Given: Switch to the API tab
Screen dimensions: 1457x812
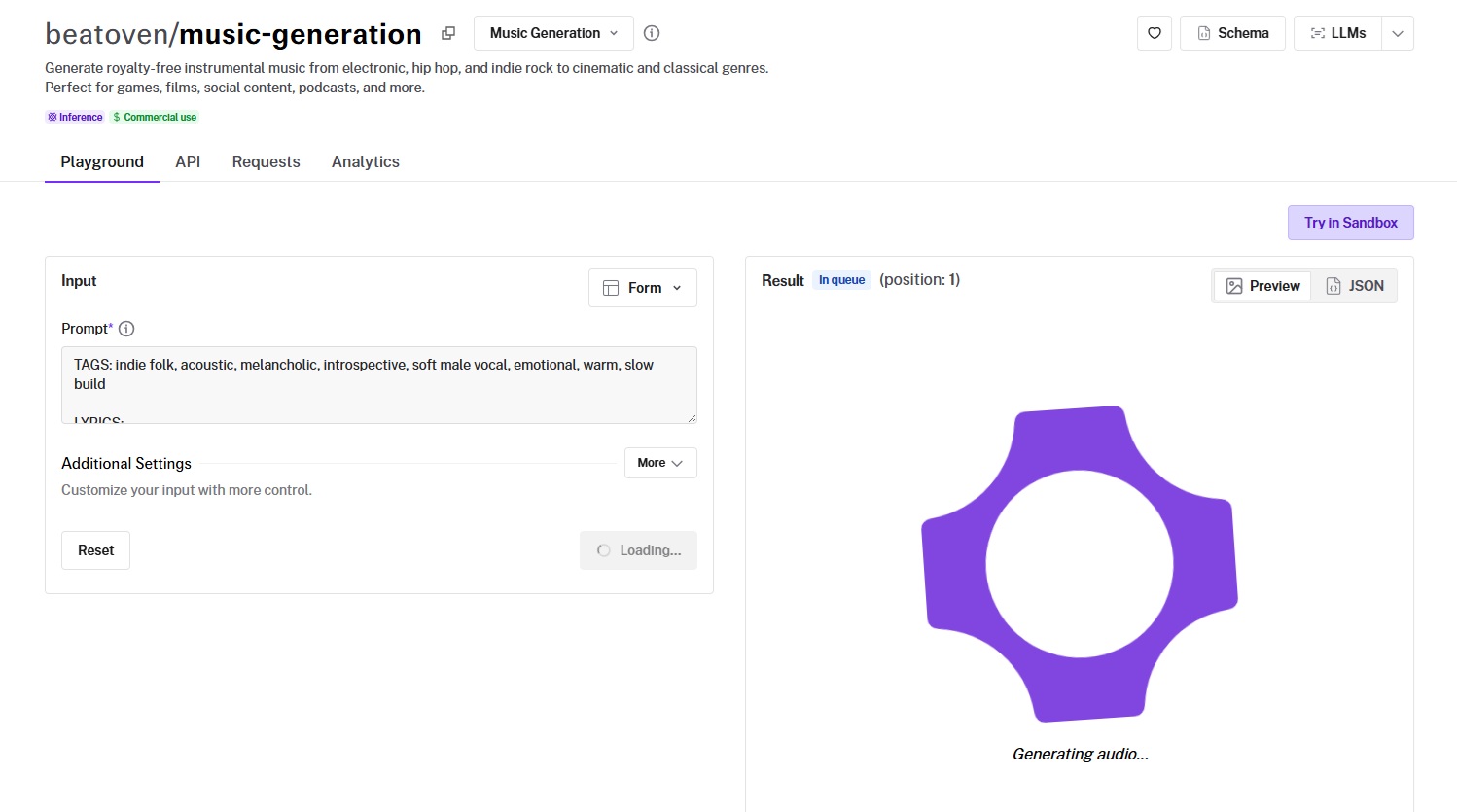Looking at the screenshot, I should pyautogui.click(x=188, y=161).
